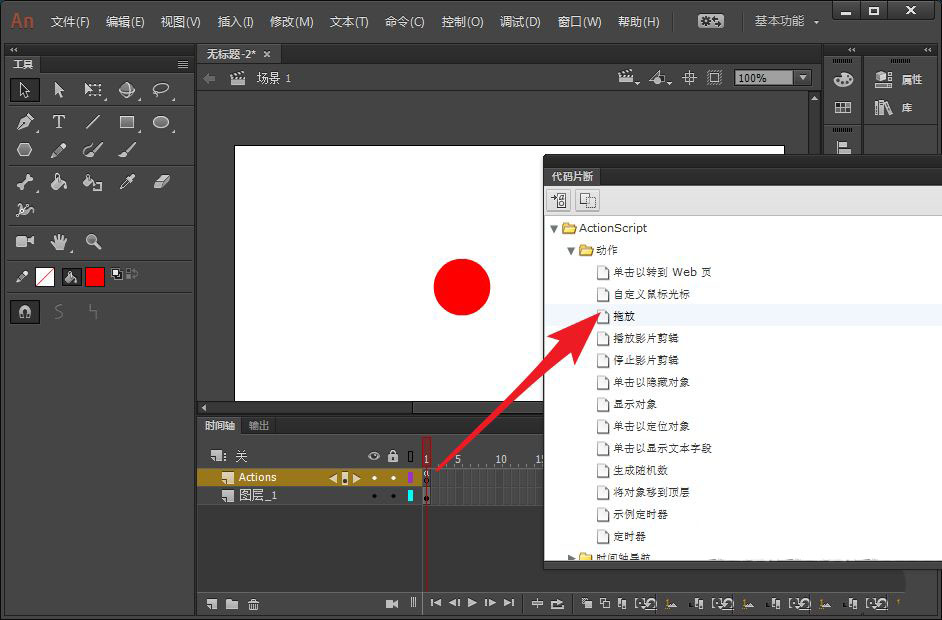The image size is (942, 620).
Task: Click the purple Actions layer color swatch
Action: point(410,478)
